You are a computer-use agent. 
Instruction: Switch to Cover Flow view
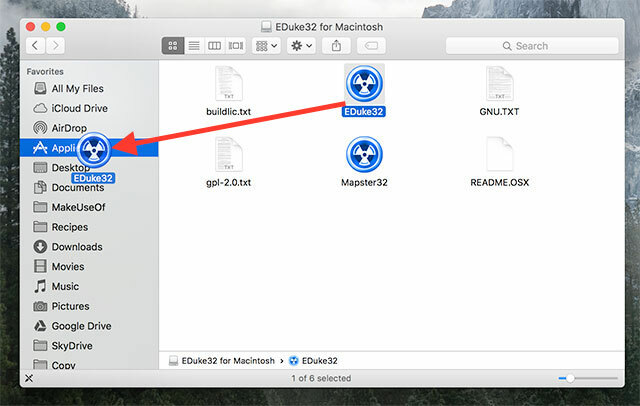pos(236,46)
